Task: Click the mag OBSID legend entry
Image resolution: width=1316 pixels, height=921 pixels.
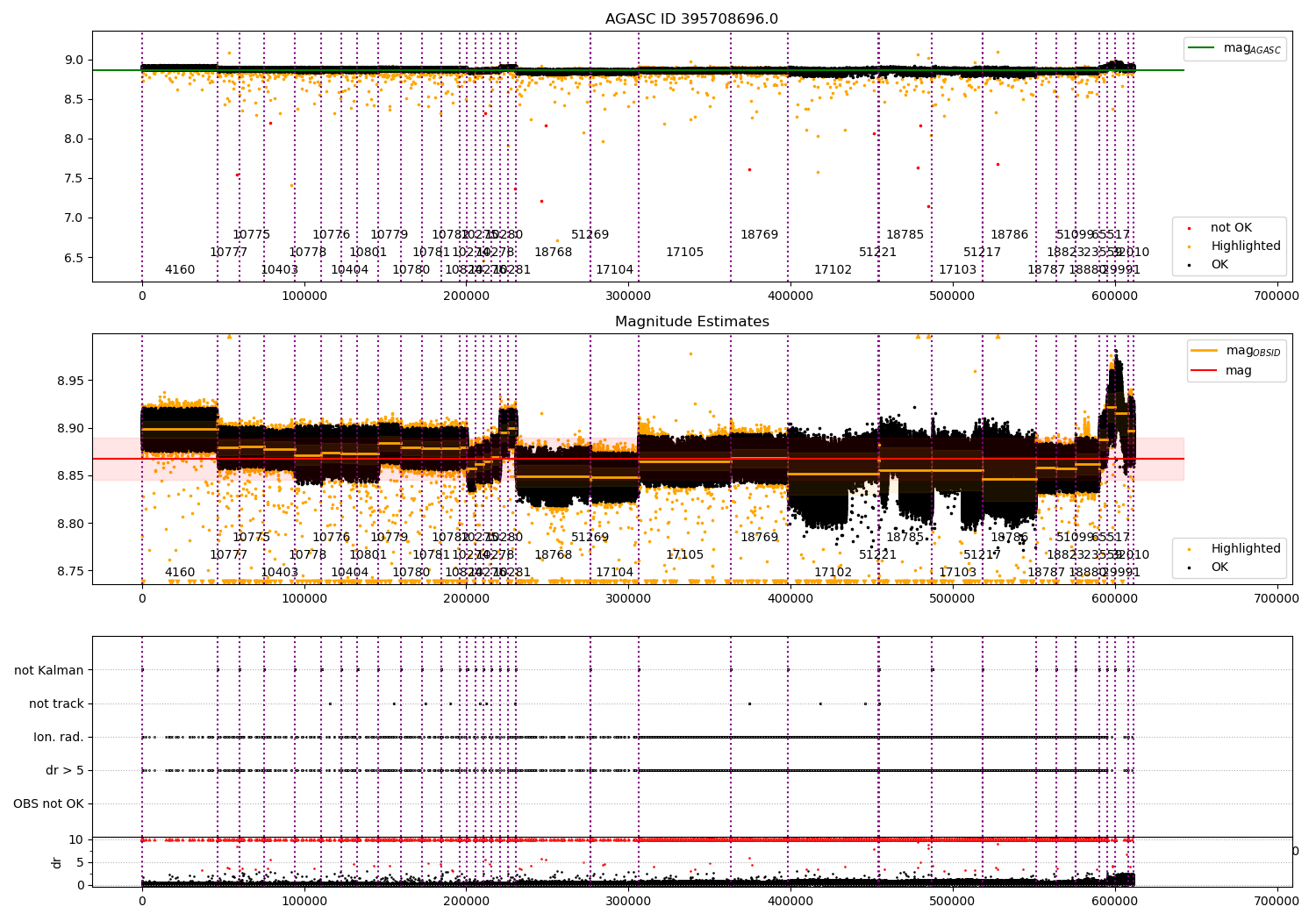Action: tap(1236, 351)
